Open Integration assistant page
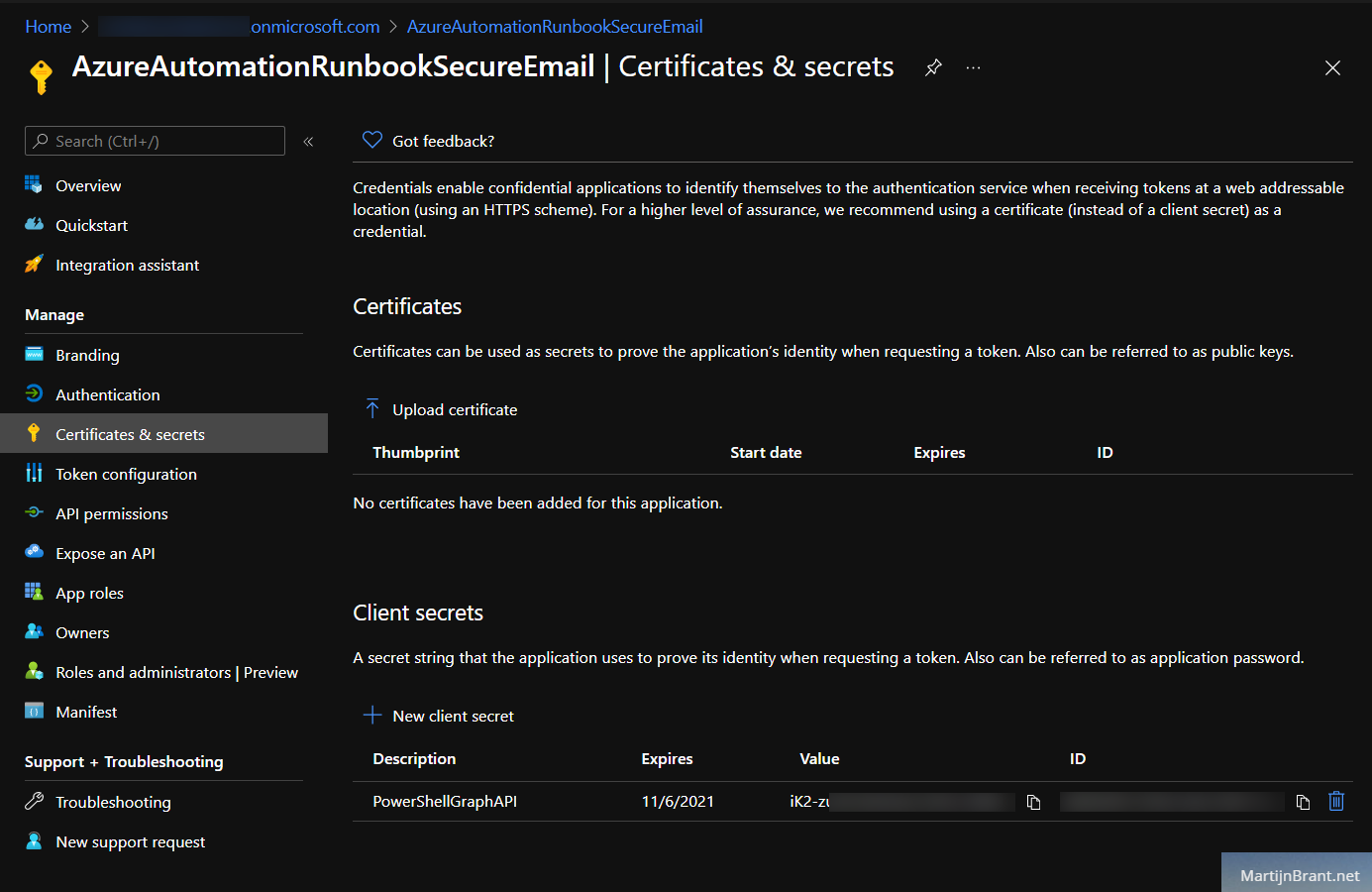Image resolution: width=1372 pixels, height=892 pixels. pos(127,265)
